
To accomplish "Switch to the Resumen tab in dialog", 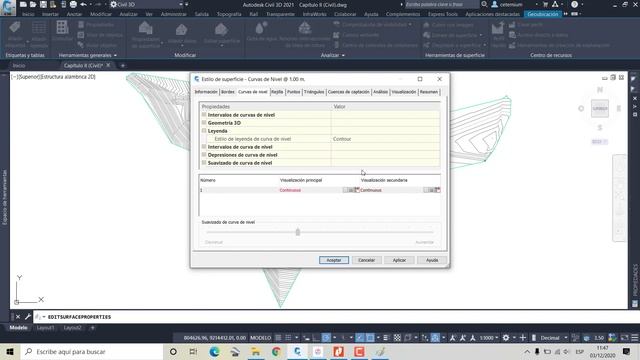I will [429, 92].
